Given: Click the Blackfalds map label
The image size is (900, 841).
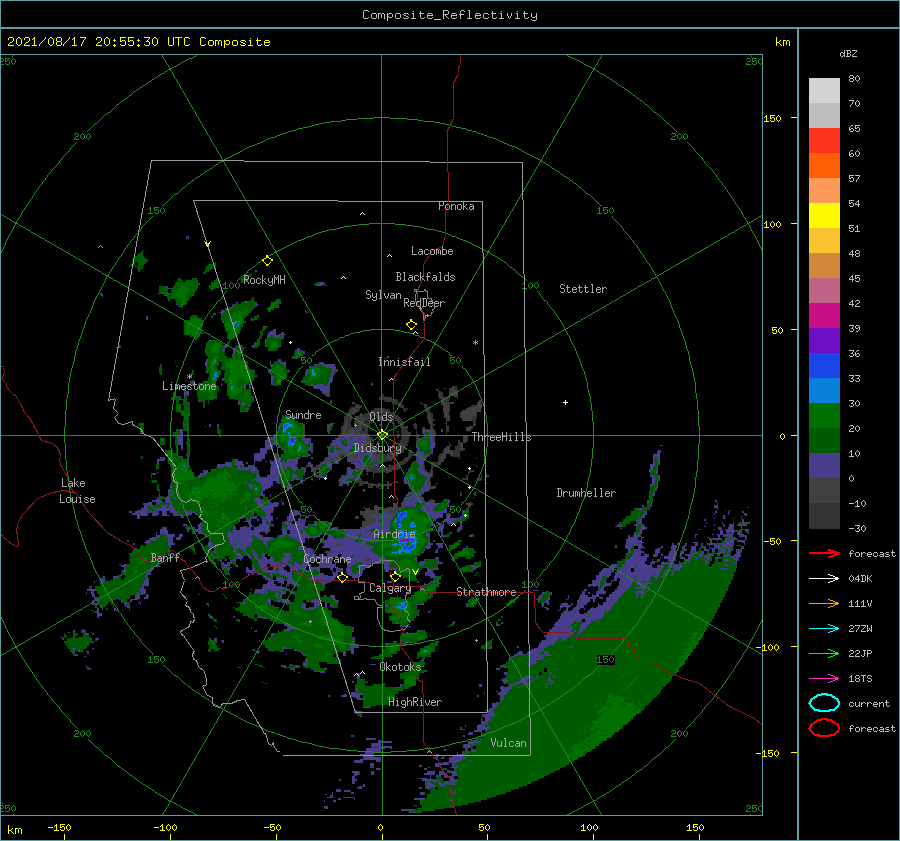Looking at the screenshot, I should [x=425, y=277].
